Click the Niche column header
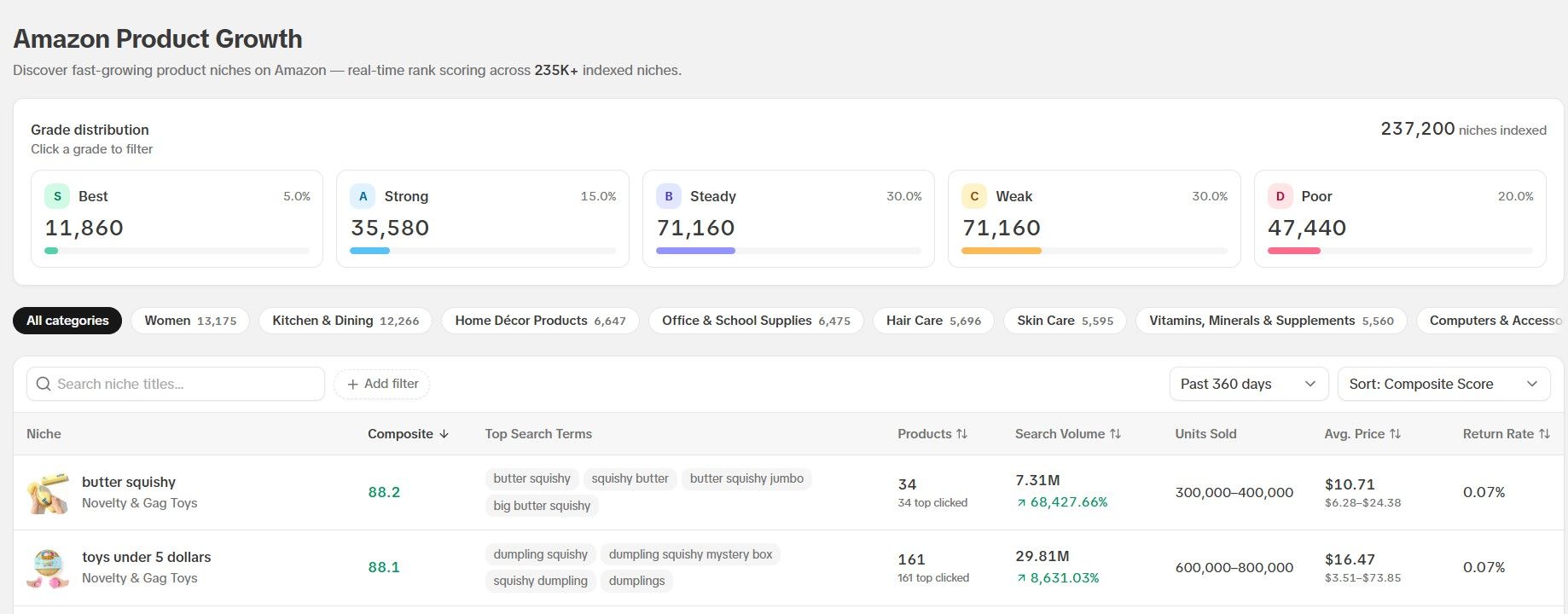Screen dimensions: 1568x614 (44, 434)
